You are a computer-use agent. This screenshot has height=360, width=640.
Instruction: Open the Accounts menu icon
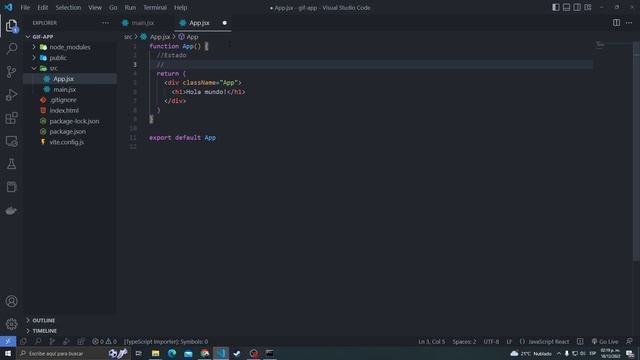click(x=11, y=301)
